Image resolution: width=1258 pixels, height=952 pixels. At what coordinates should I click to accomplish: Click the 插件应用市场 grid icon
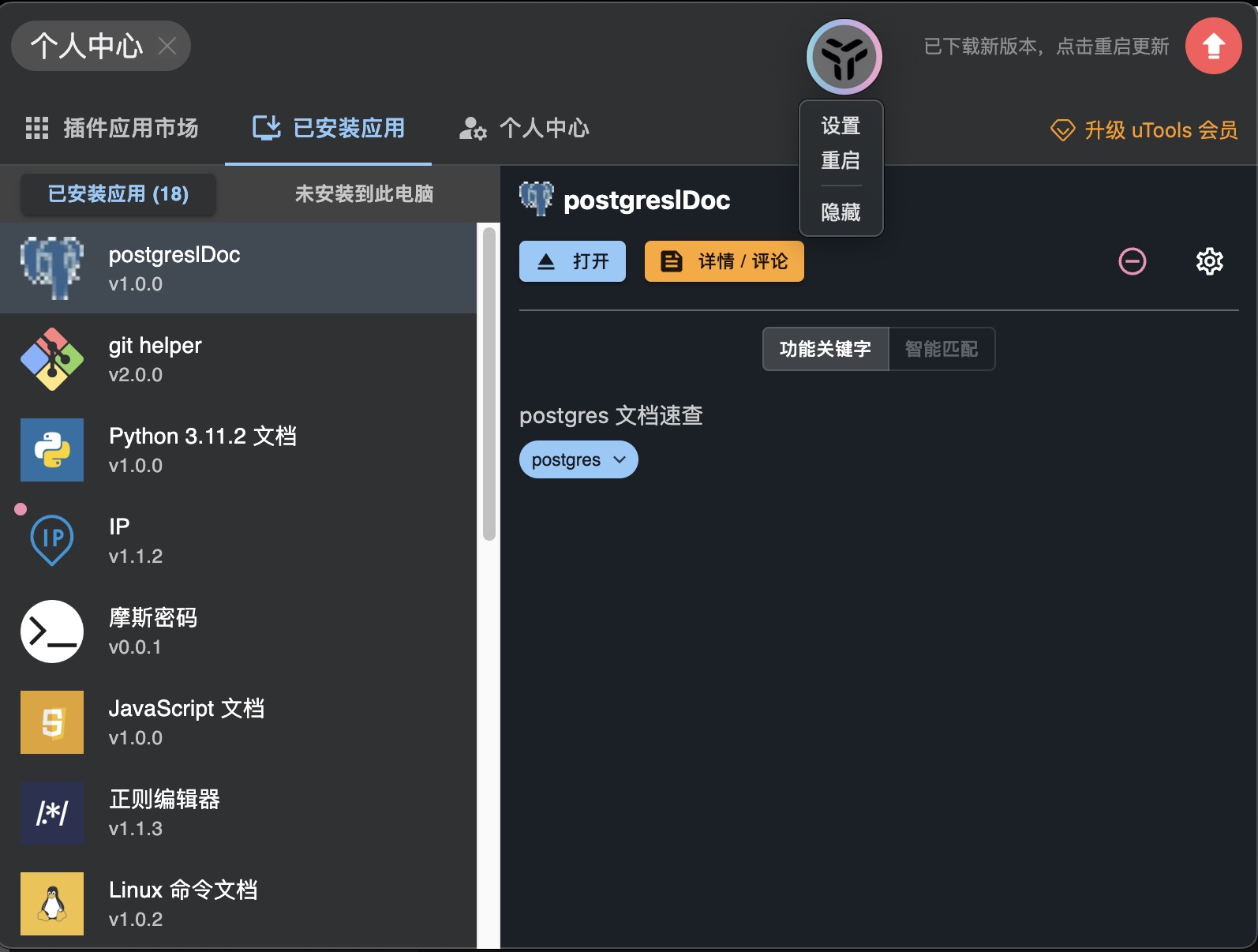point(37,128)
